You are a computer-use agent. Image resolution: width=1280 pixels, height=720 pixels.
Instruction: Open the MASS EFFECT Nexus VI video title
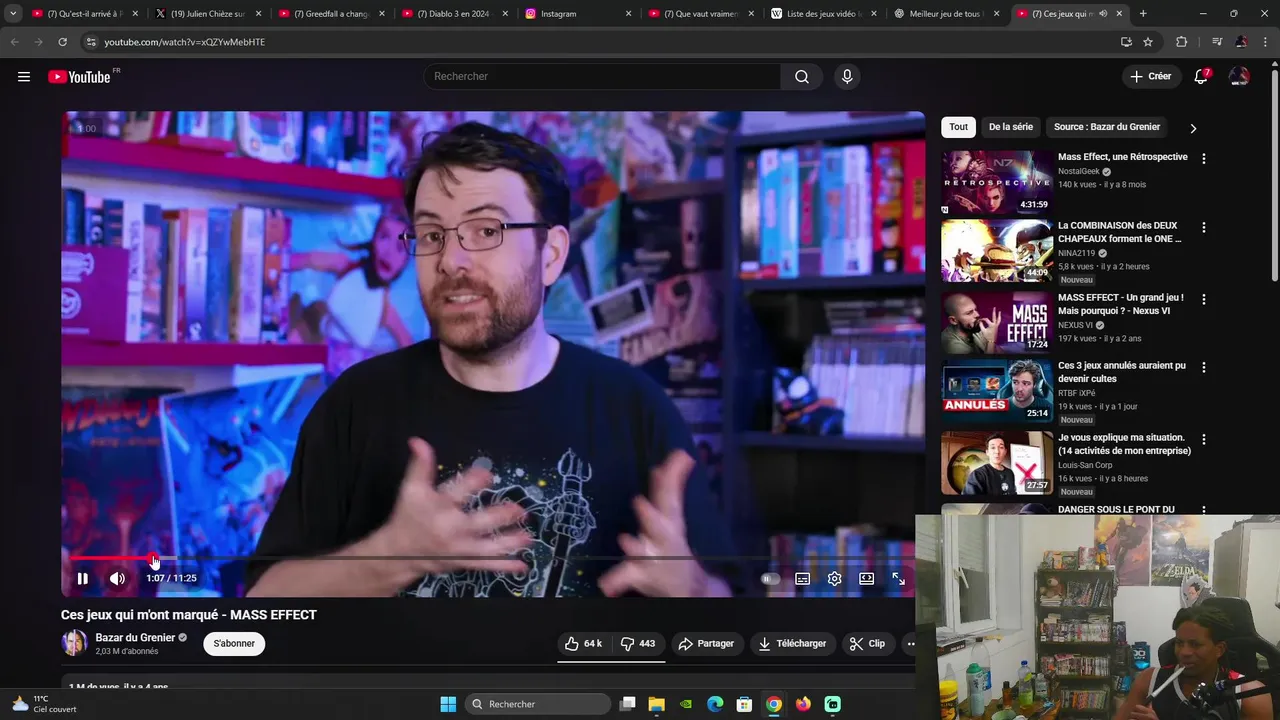pos(1120,304)
